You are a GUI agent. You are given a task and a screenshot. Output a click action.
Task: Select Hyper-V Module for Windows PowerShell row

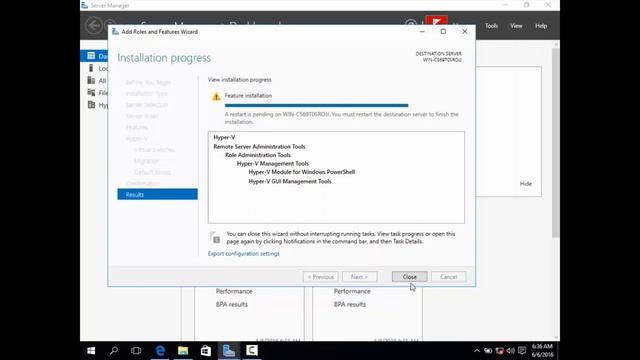tap(302, 172)
